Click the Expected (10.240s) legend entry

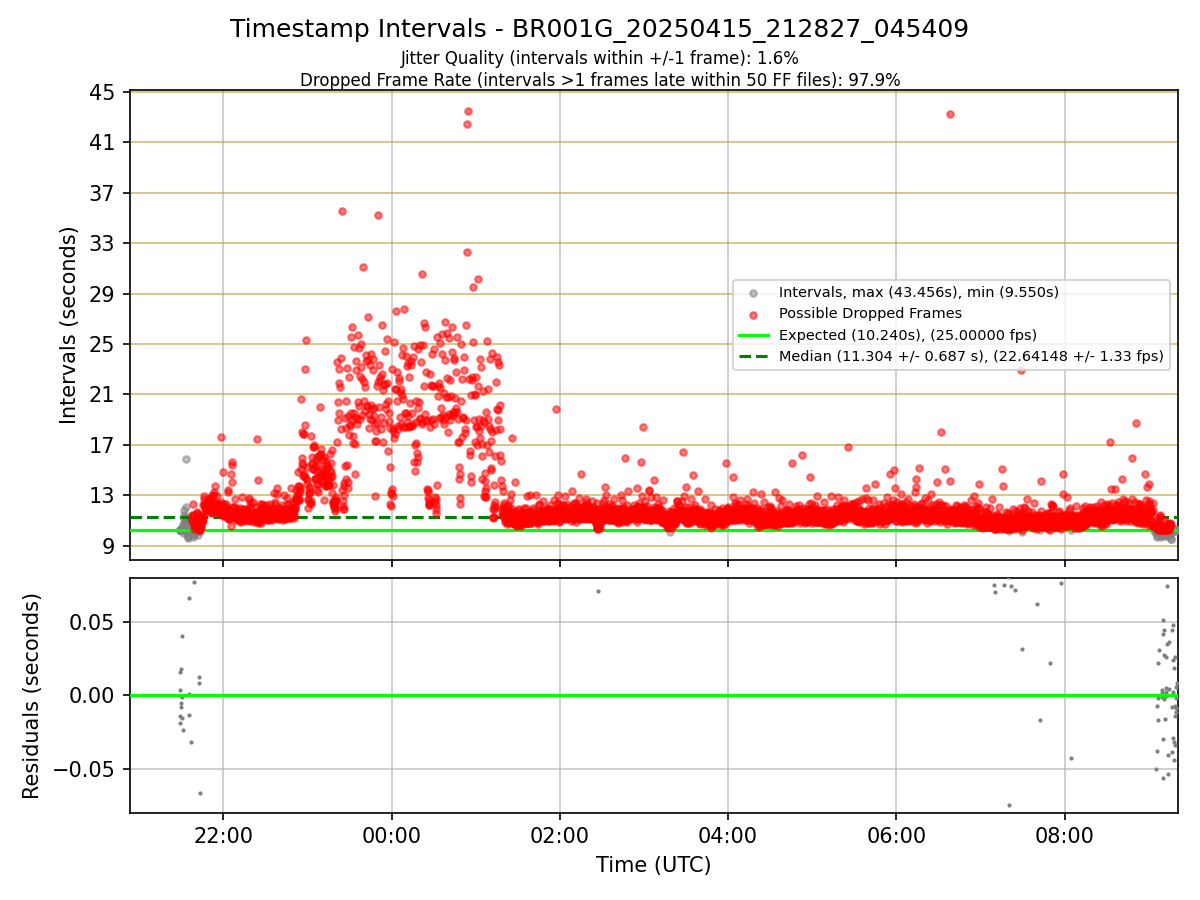907,335
